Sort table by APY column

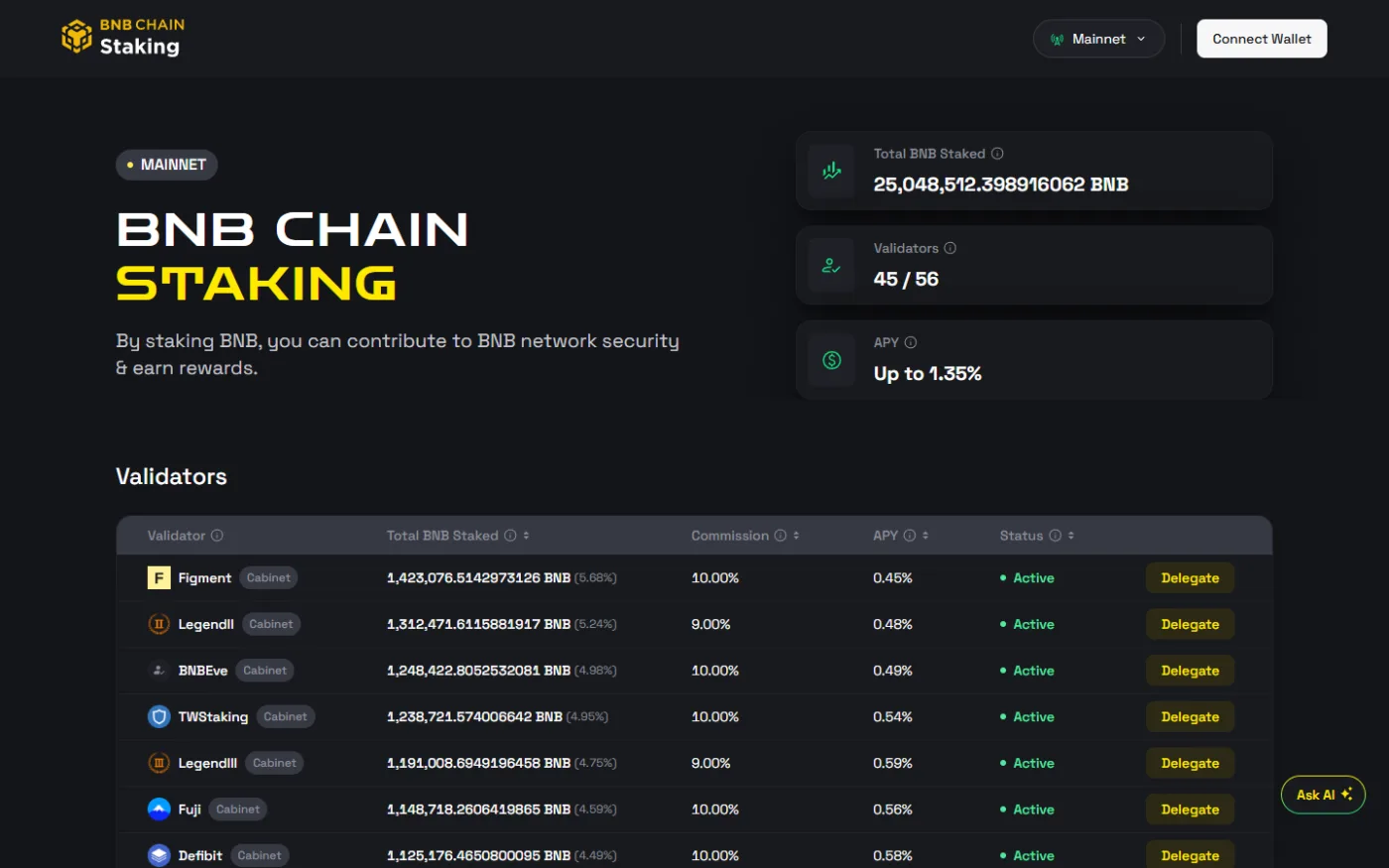(925, 536)
